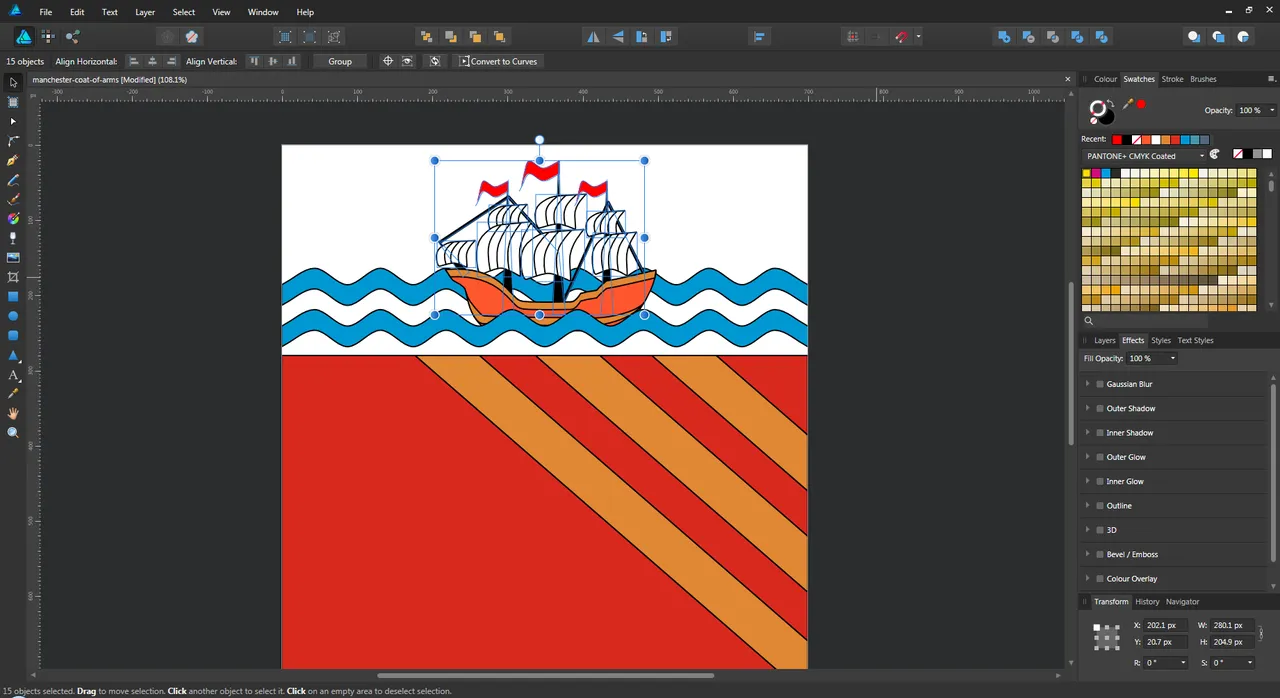Image resolution: width=1280 pixels, height=698 pixels.
Task: Open the Alignment options icon
Action: click(760, 36)
